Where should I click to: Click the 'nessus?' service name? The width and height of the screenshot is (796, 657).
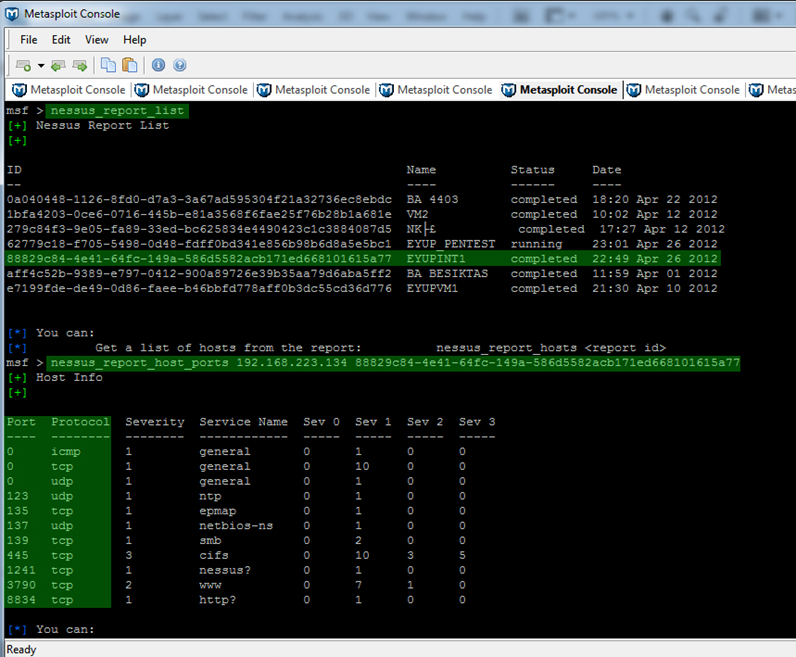[x=225, y=570]
